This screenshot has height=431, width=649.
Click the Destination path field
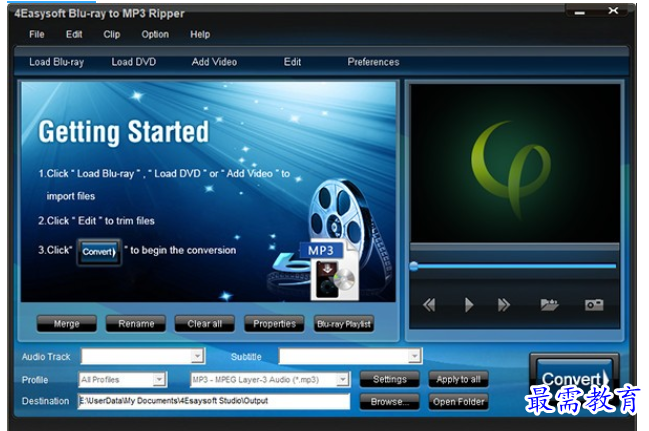(x=214, y=401)
